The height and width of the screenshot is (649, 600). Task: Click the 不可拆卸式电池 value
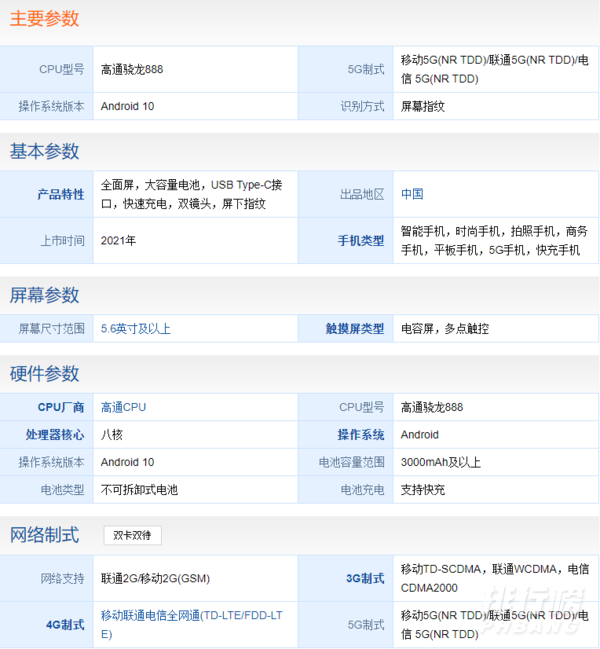point(139,490)
